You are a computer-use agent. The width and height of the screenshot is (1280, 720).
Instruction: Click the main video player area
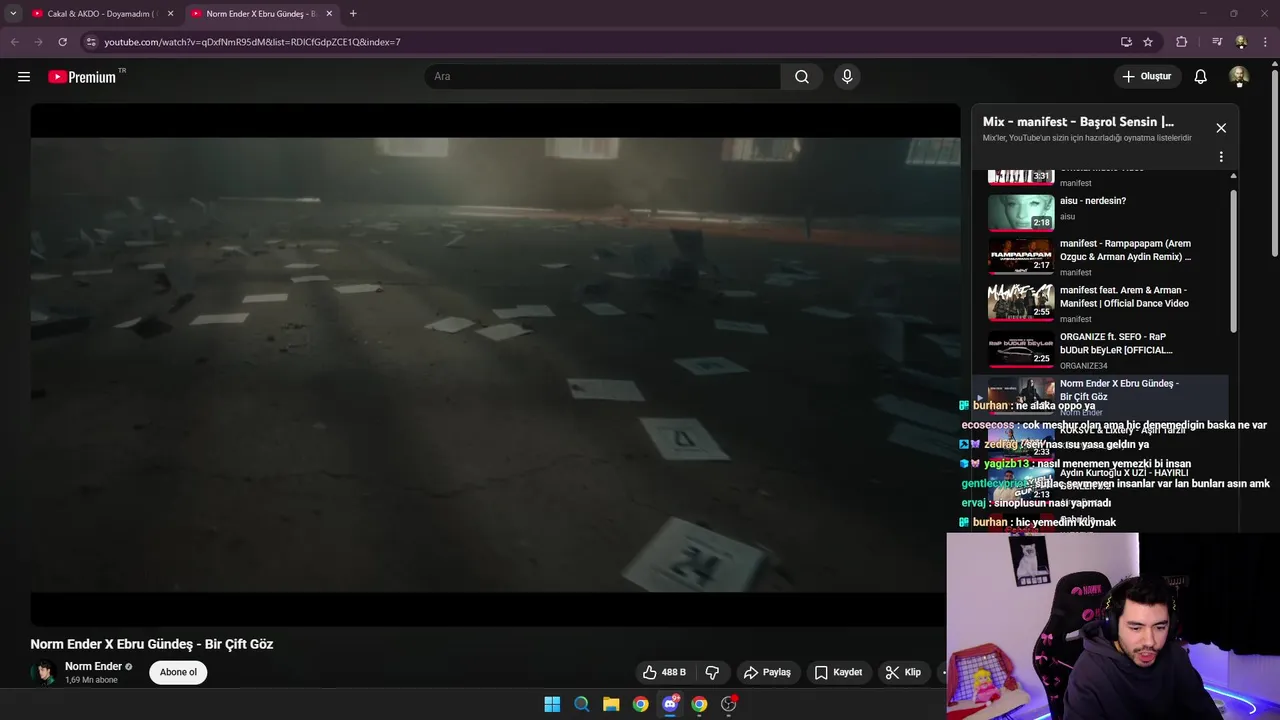(495, 365)
